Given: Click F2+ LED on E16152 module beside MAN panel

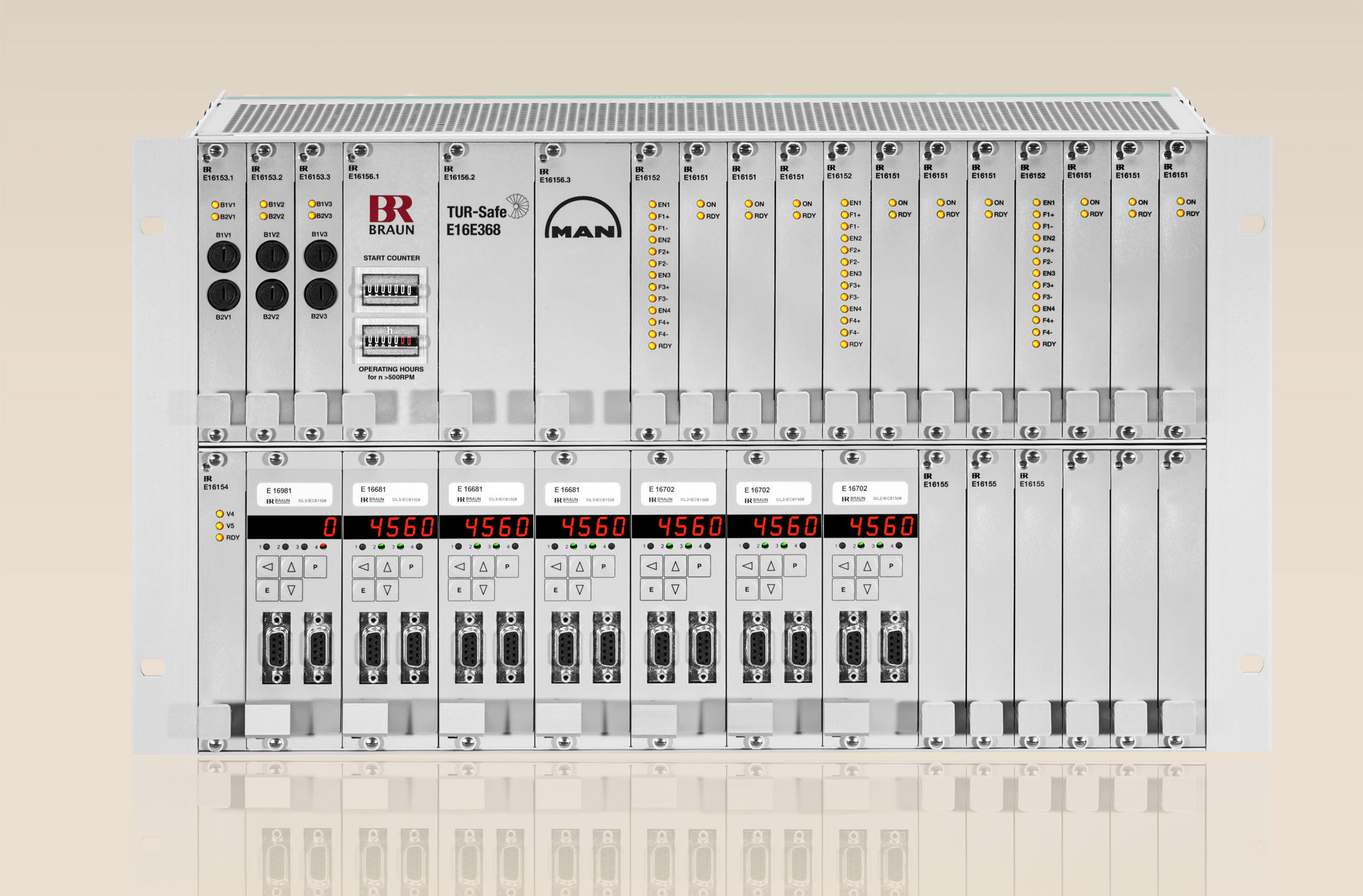Looking at the screenshot, I should pos(652,251).
